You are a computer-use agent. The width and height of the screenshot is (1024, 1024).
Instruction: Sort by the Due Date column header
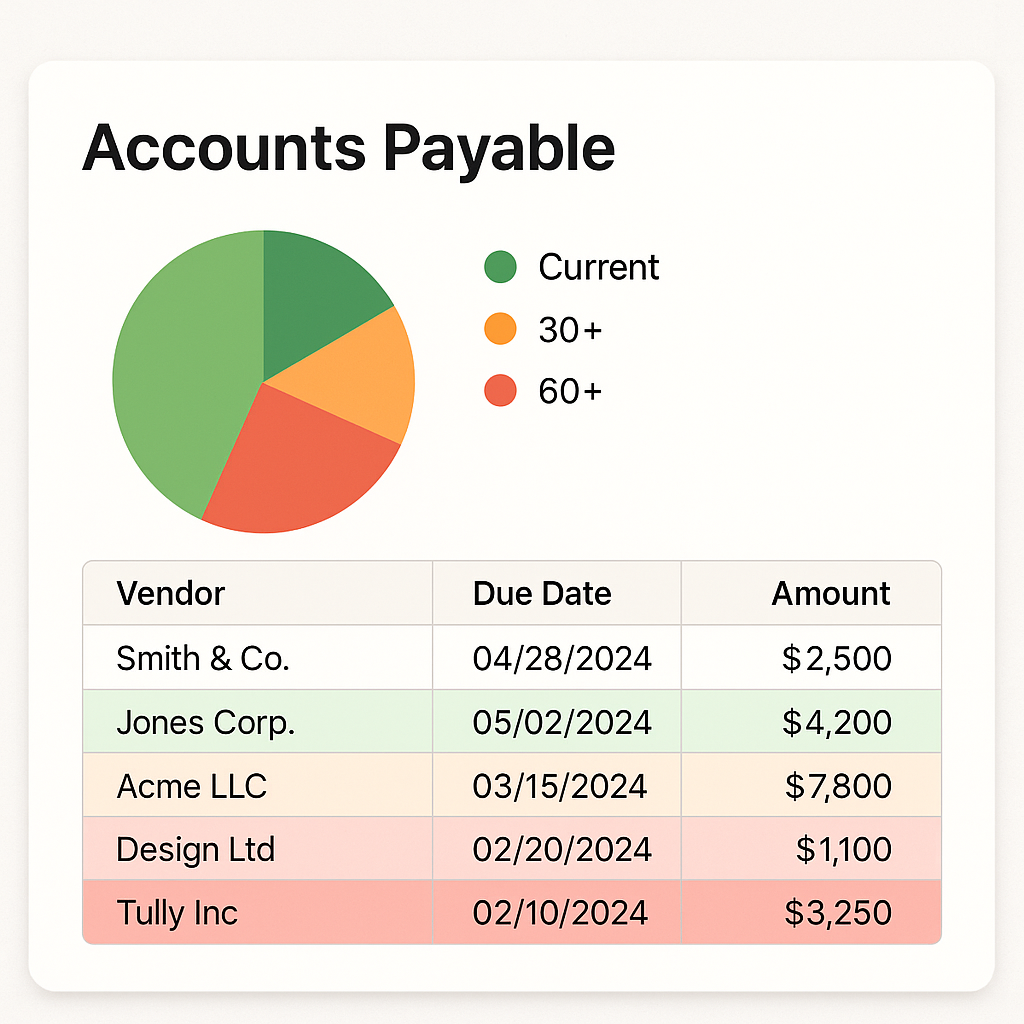click(x=541, y=593)
